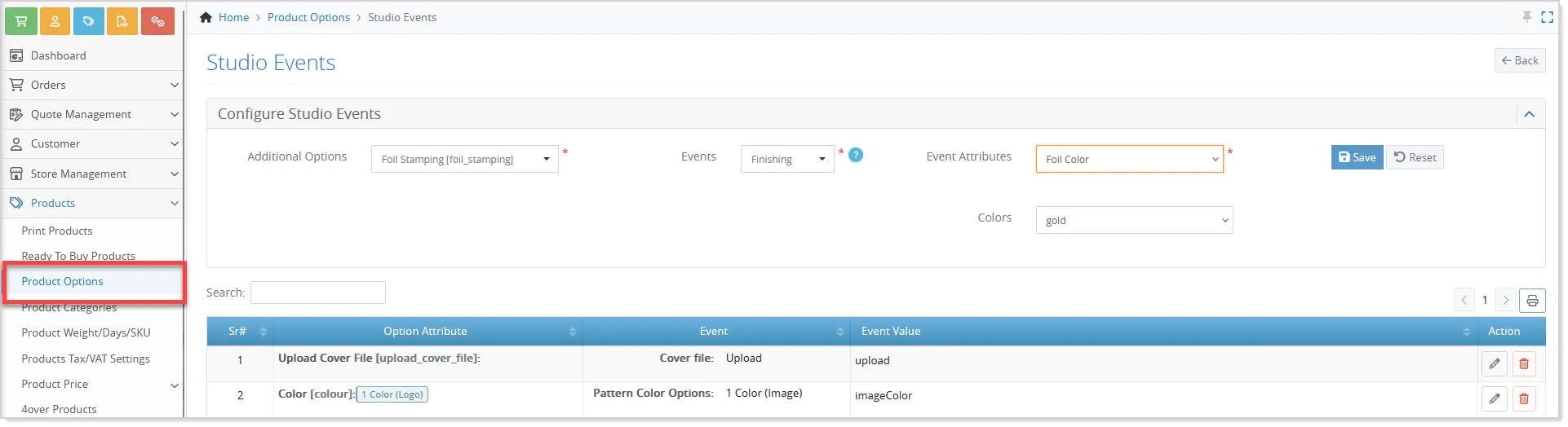Collapse the Products menu
Viewport: 1568px width, 427px height.
[x=92, y=203]
